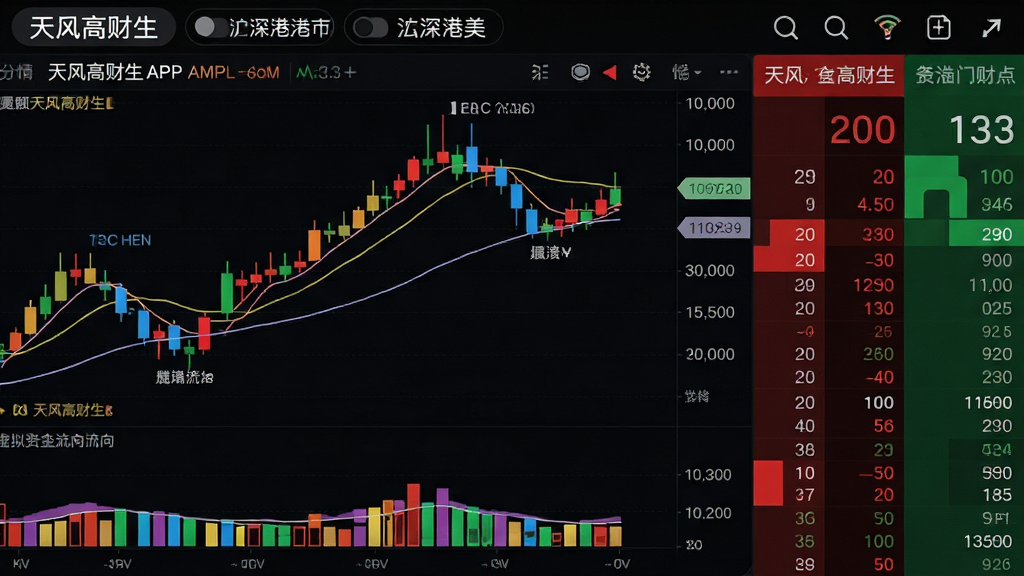Click the large white 133 price

point(982,130)
